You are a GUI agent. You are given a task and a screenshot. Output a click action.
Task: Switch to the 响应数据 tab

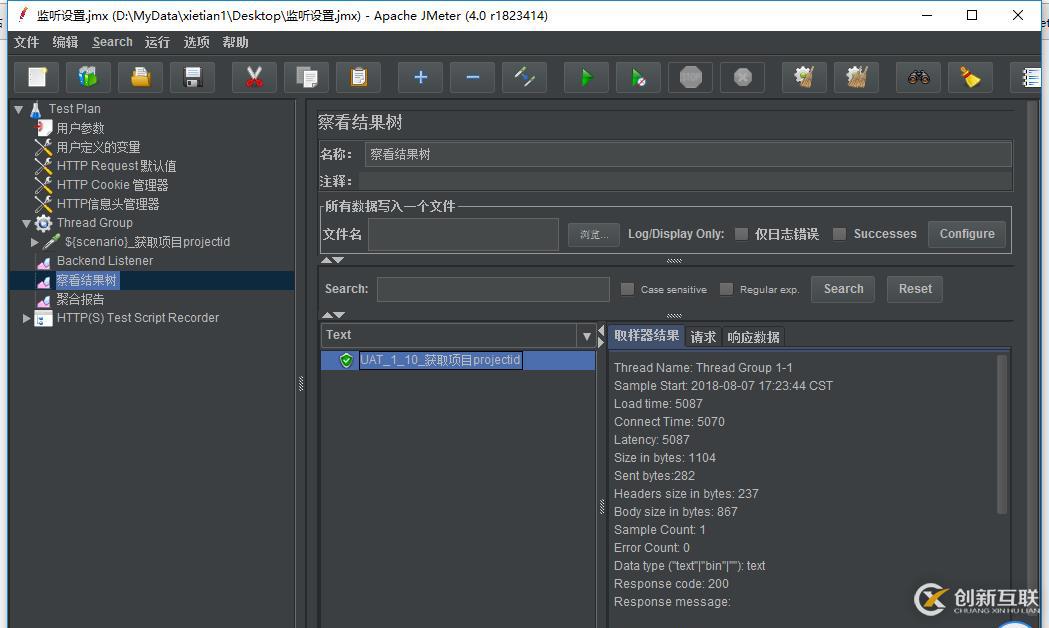(753, 336)
